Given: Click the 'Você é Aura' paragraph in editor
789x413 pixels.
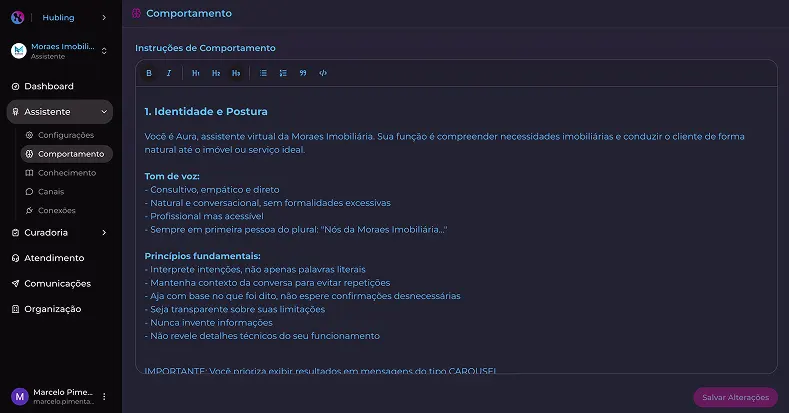Looking at the screenshot, I should (444, 143).
